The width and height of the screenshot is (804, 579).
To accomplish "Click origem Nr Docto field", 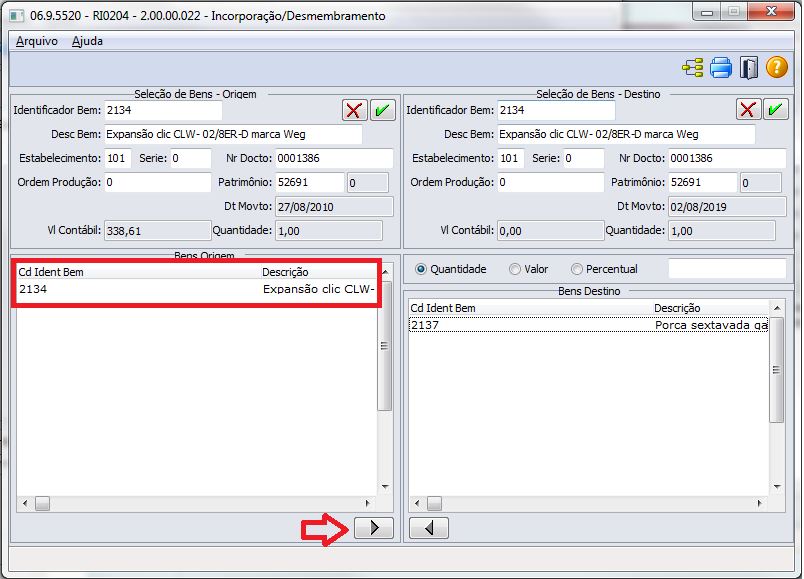I will pos(334,158).
